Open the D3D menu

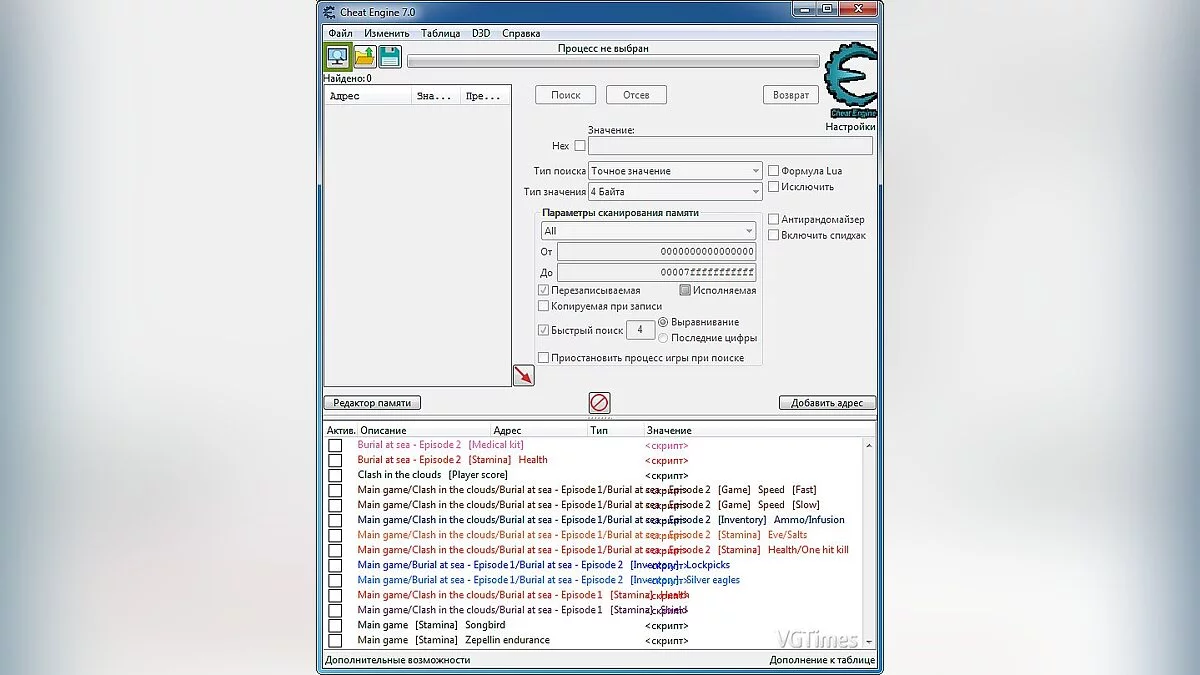pos(480,32)
